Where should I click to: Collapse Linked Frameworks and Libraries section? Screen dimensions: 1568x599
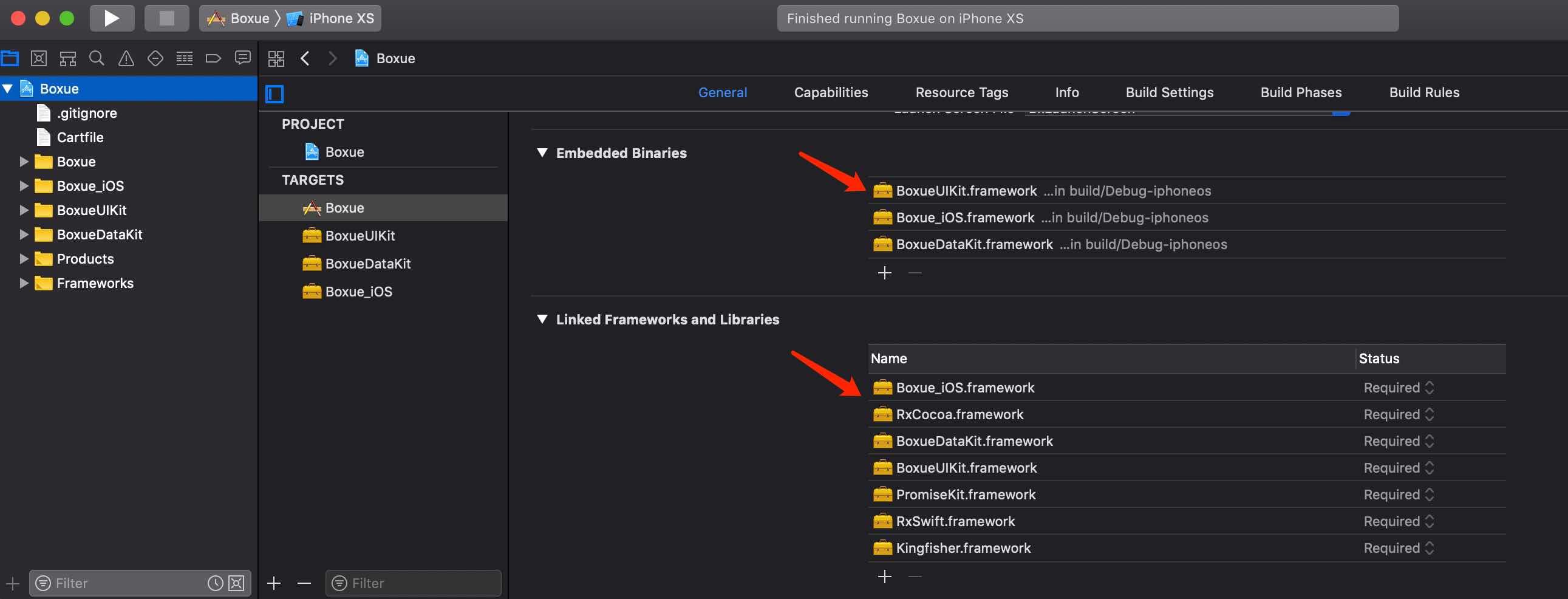542,320
